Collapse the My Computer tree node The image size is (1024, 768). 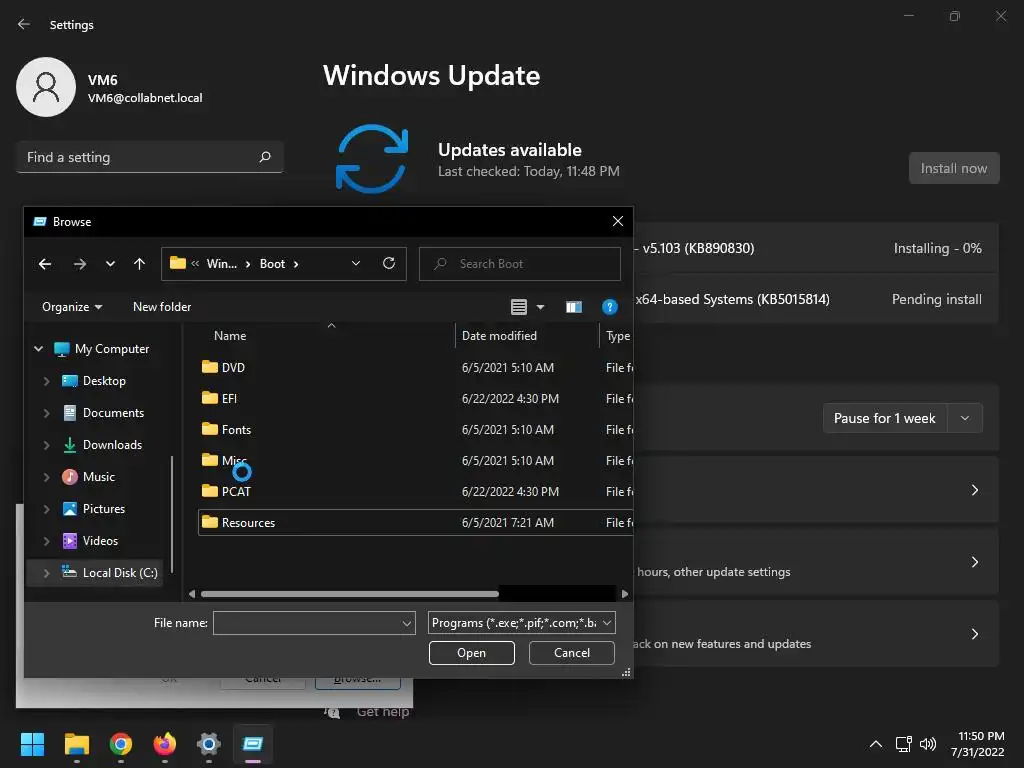click(x=39, y=349)
